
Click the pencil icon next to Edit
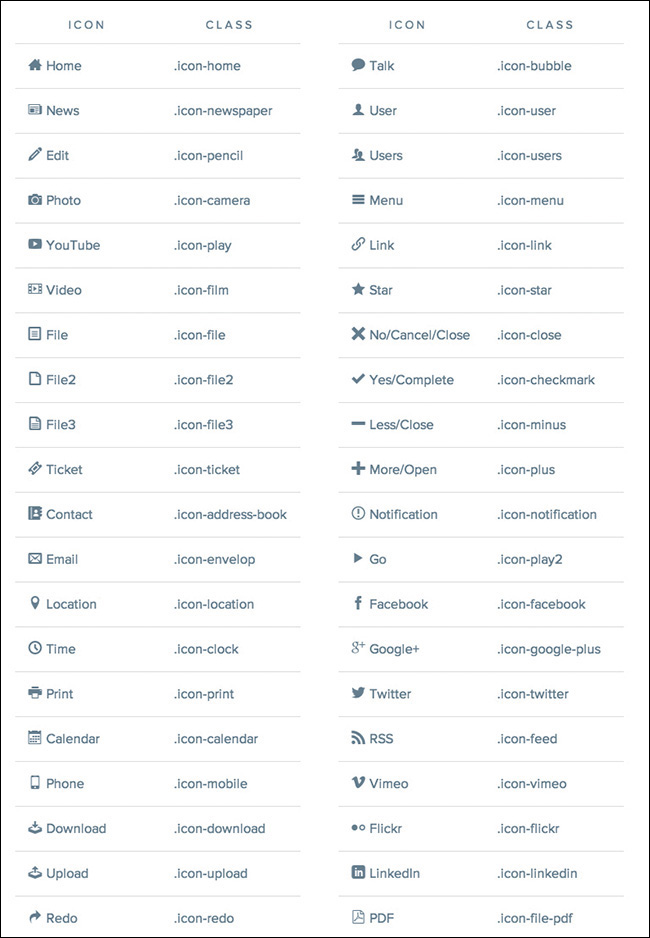[x=35, y=155]
